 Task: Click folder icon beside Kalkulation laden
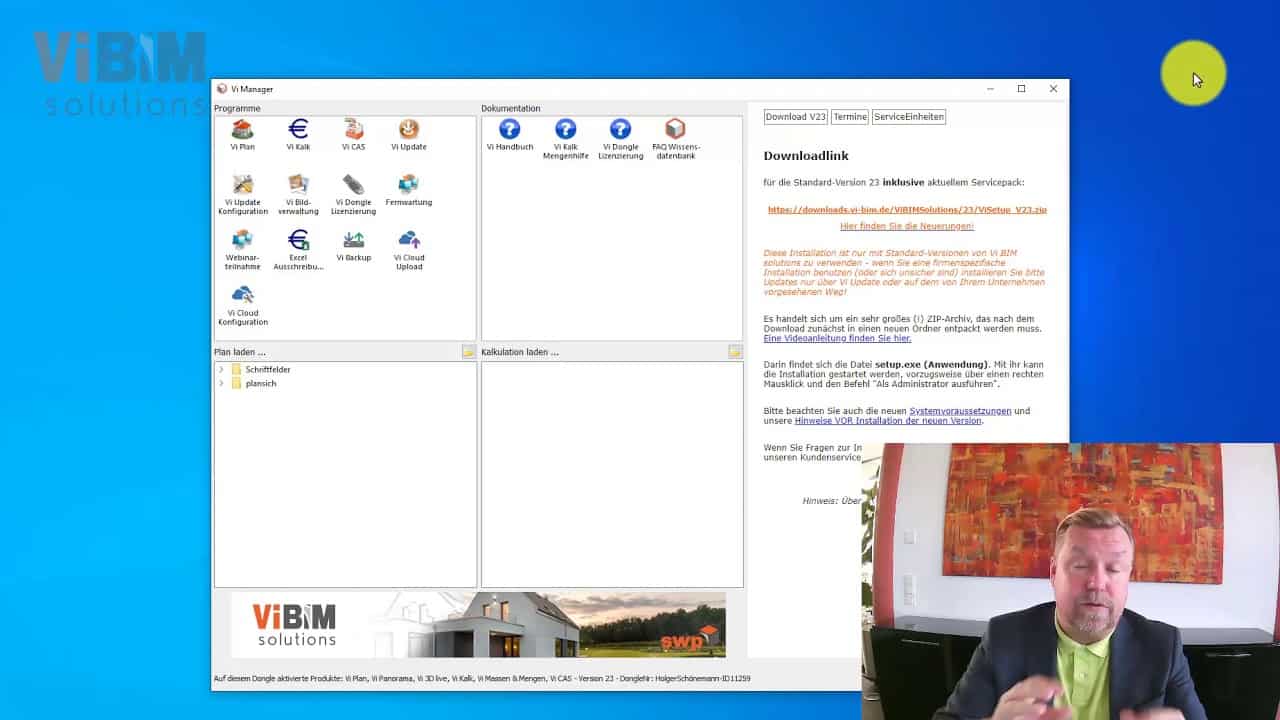pos(735,352)
